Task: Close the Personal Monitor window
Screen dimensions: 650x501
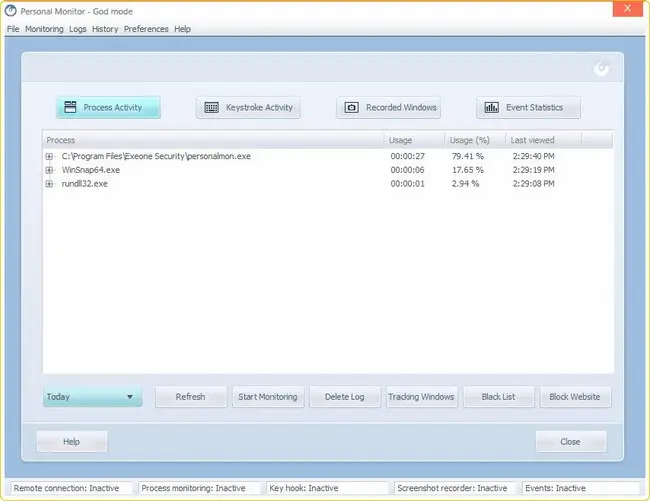Action: coord(627,9)
